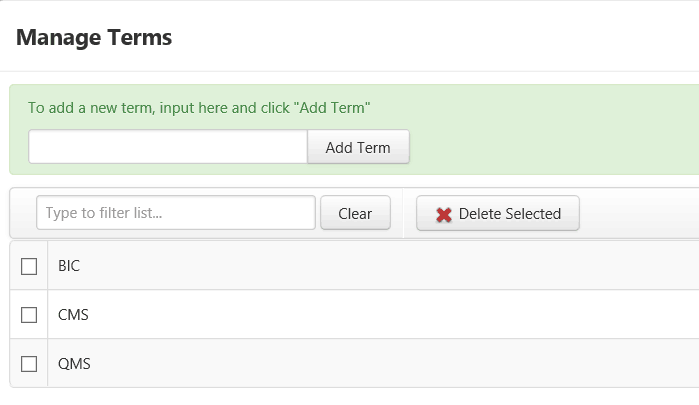This screenshot has width=699, height=405.
Task: Click the Delete Selected button
Action: point(498,213)
